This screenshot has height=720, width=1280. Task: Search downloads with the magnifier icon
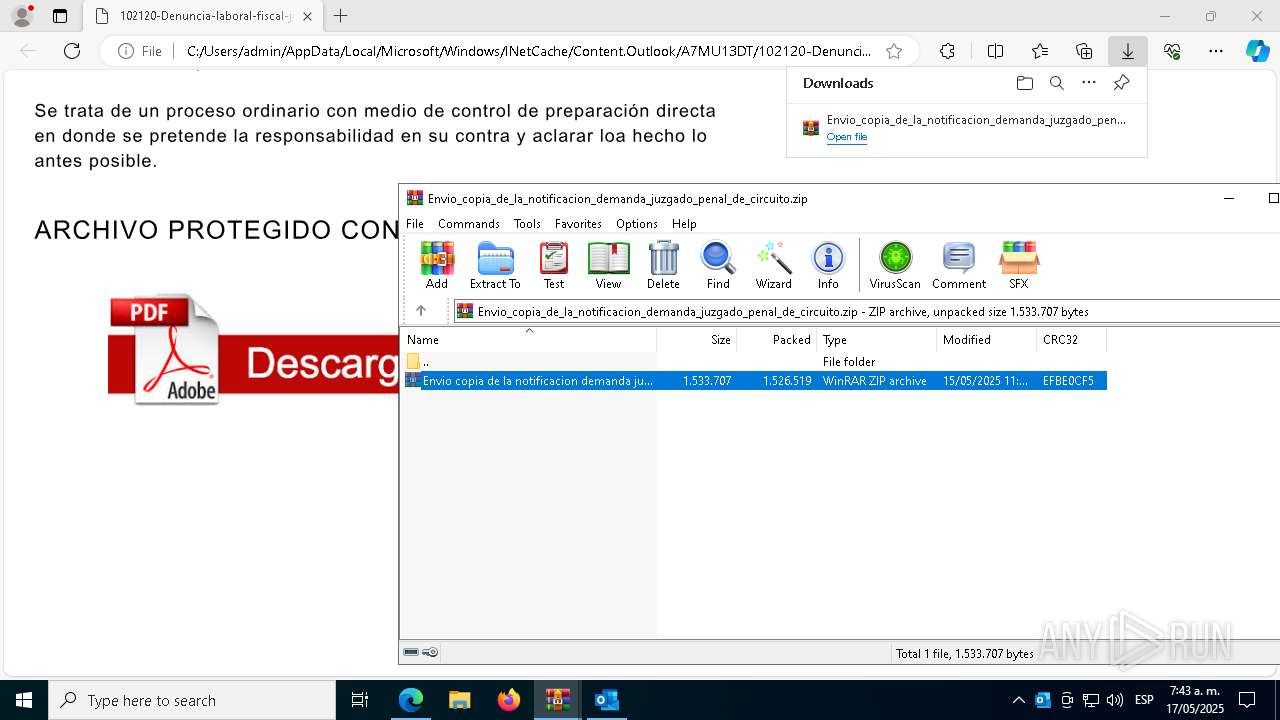(x=1056, y=83)
